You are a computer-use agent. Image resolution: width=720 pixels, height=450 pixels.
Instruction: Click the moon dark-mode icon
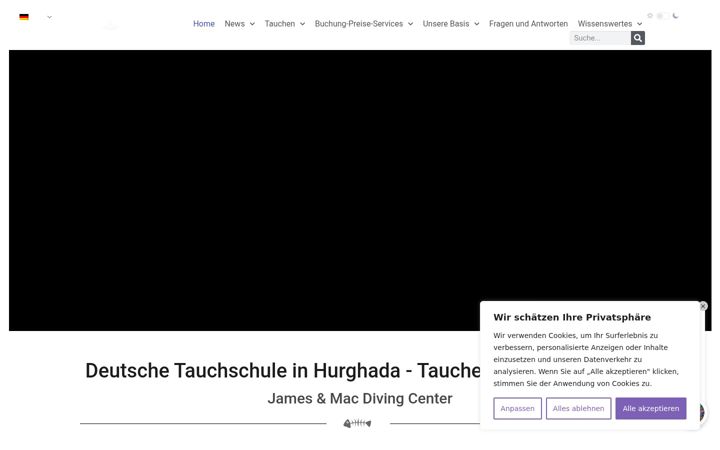pos(675,16)
